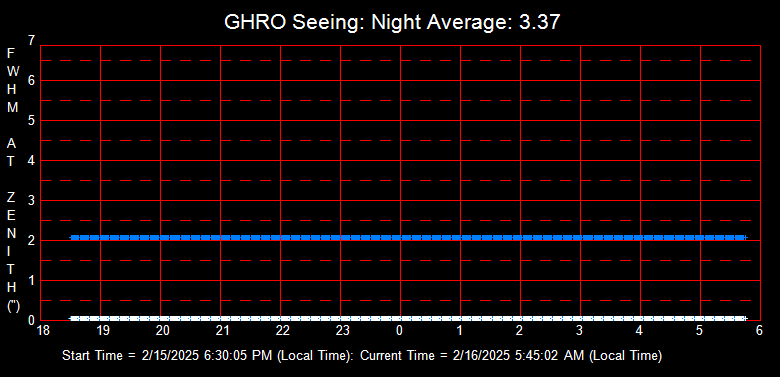Click the FWHM AT ZENITH axis title

coord(13,180)
